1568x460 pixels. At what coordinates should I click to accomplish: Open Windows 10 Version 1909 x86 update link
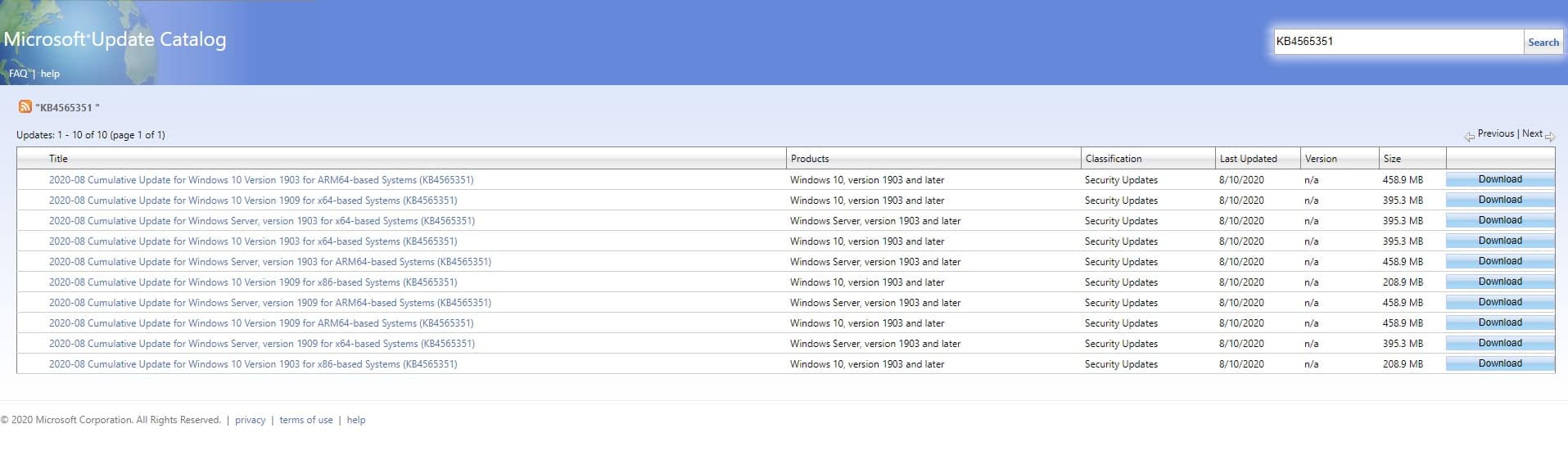click(253, 282)
